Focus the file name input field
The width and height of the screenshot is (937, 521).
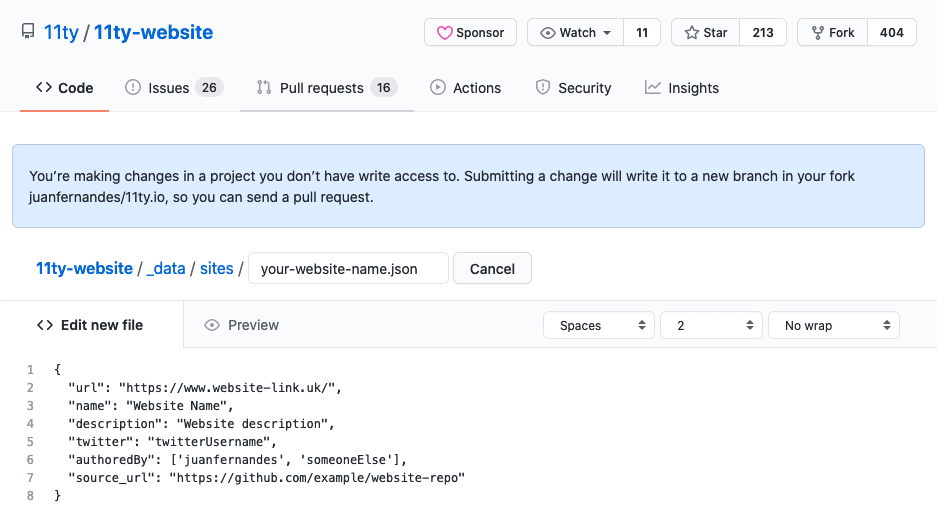(348, 268)
